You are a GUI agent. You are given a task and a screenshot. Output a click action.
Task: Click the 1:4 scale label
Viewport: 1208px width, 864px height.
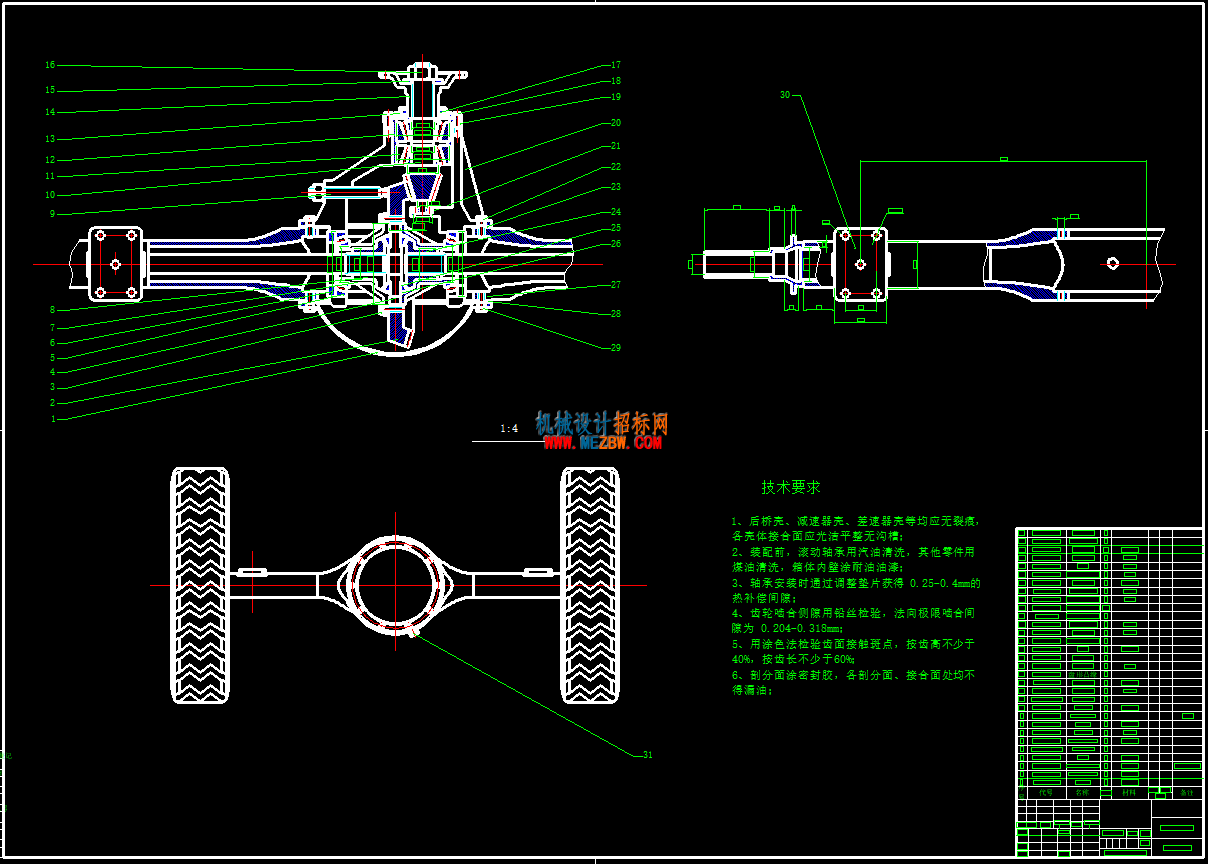click(509, 429)
